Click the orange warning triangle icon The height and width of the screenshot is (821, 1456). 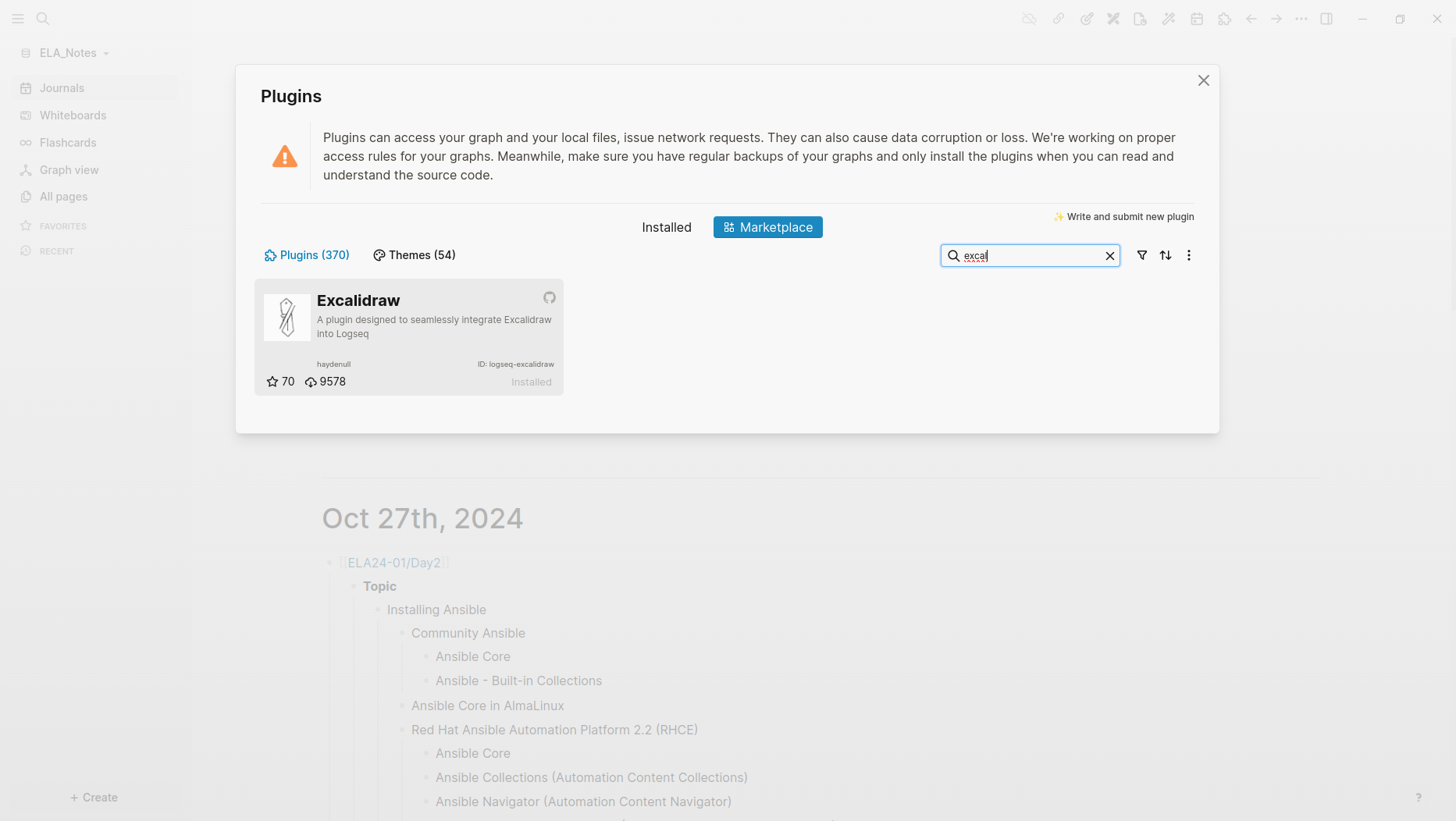click(285, 156)
